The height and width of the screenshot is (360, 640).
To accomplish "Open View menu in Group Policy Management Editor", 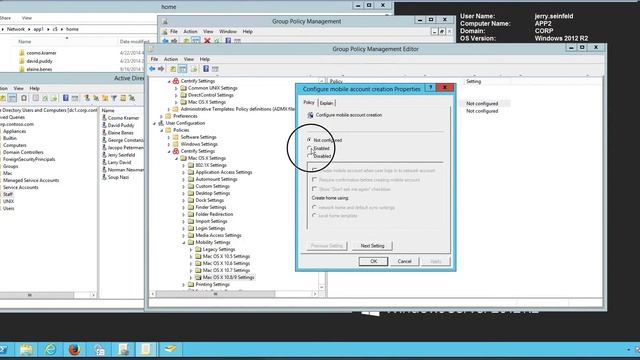I will click(x=189, y=59).
